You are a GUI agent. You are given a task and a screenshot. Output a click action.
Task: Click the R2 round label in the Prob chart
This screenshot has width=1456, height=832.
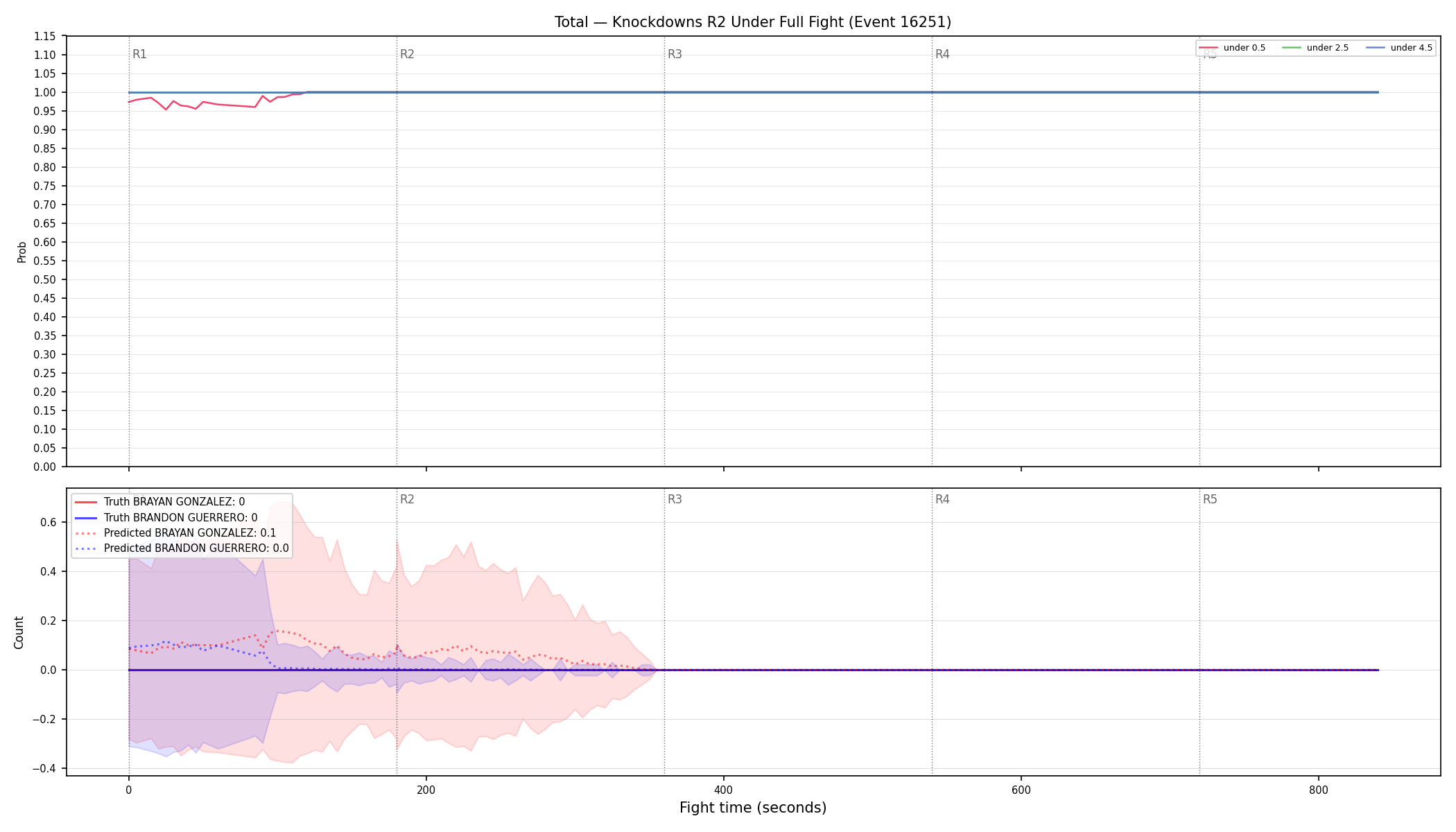tap(407, 55)
